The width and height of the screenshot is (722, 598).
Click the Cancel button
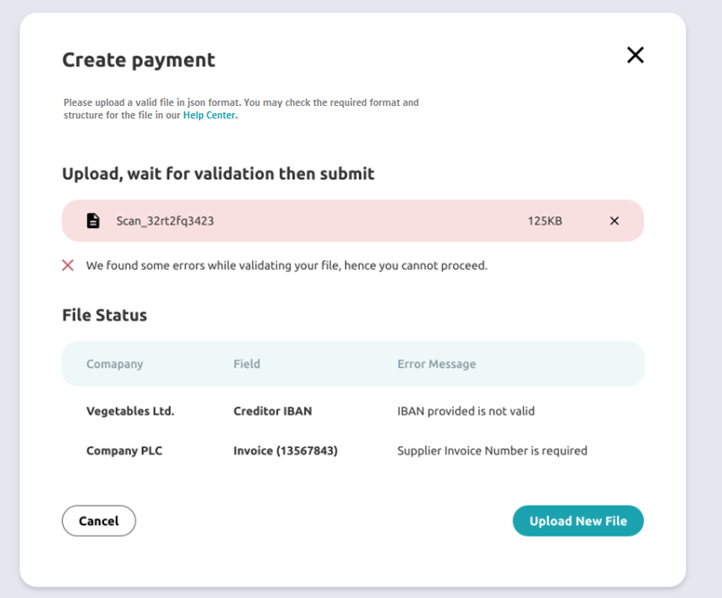99,521
